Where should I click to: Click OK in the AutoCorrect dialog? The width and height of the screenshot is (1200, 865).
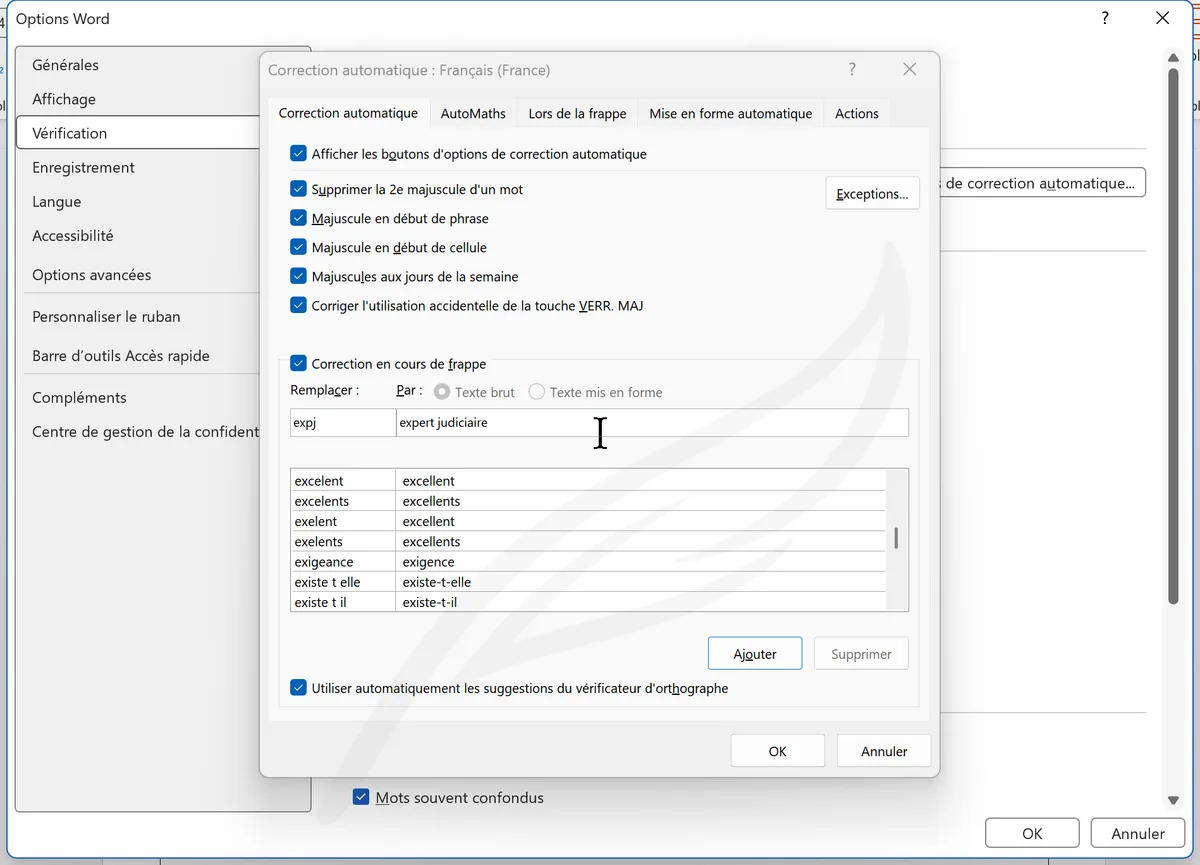[x=777, y=751]
